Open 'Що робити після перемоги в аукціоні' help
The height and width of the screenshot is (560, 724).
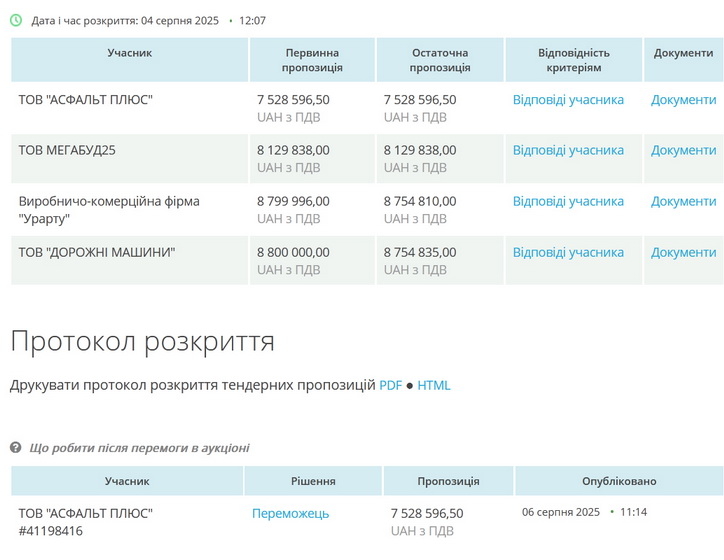click(139, 448)
